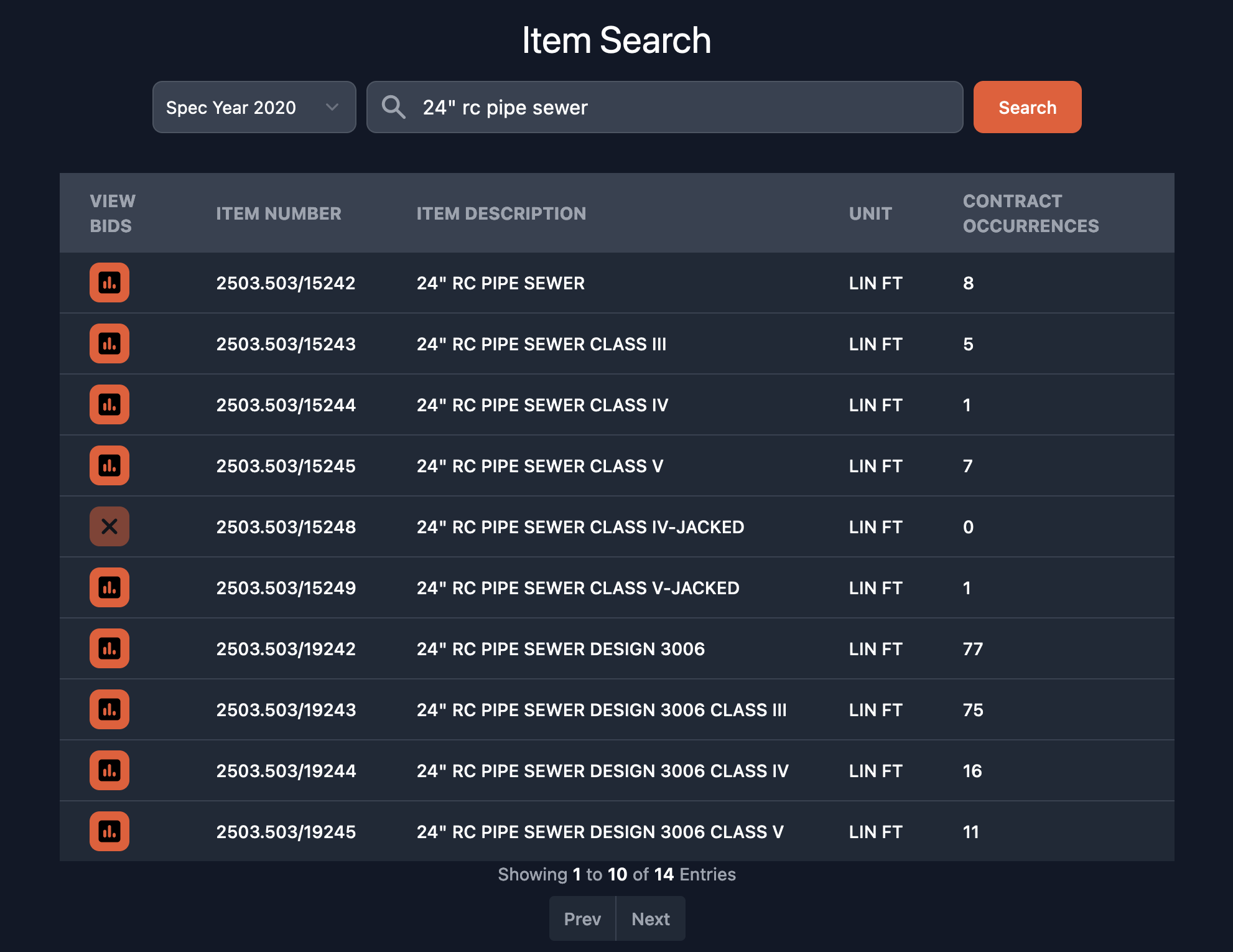Open the Spec Year 2020 dropdown
This screenshot has width=1233, height=952.
click(254, 107)
